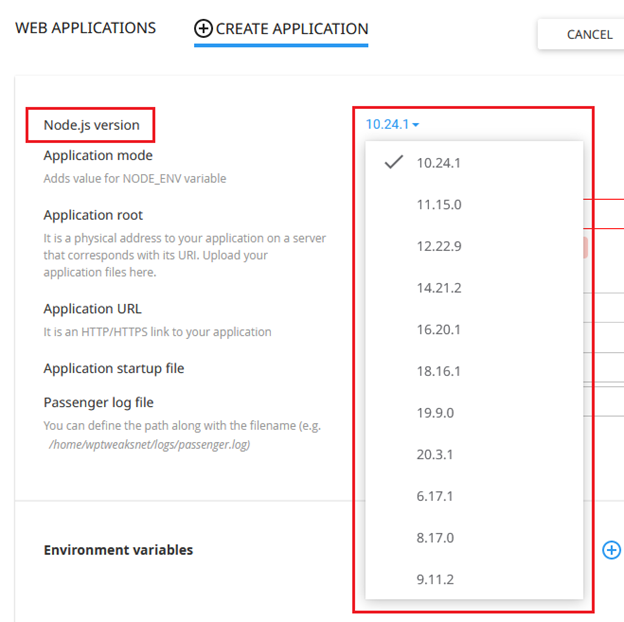Click the Application startup file label

[114, 369]
